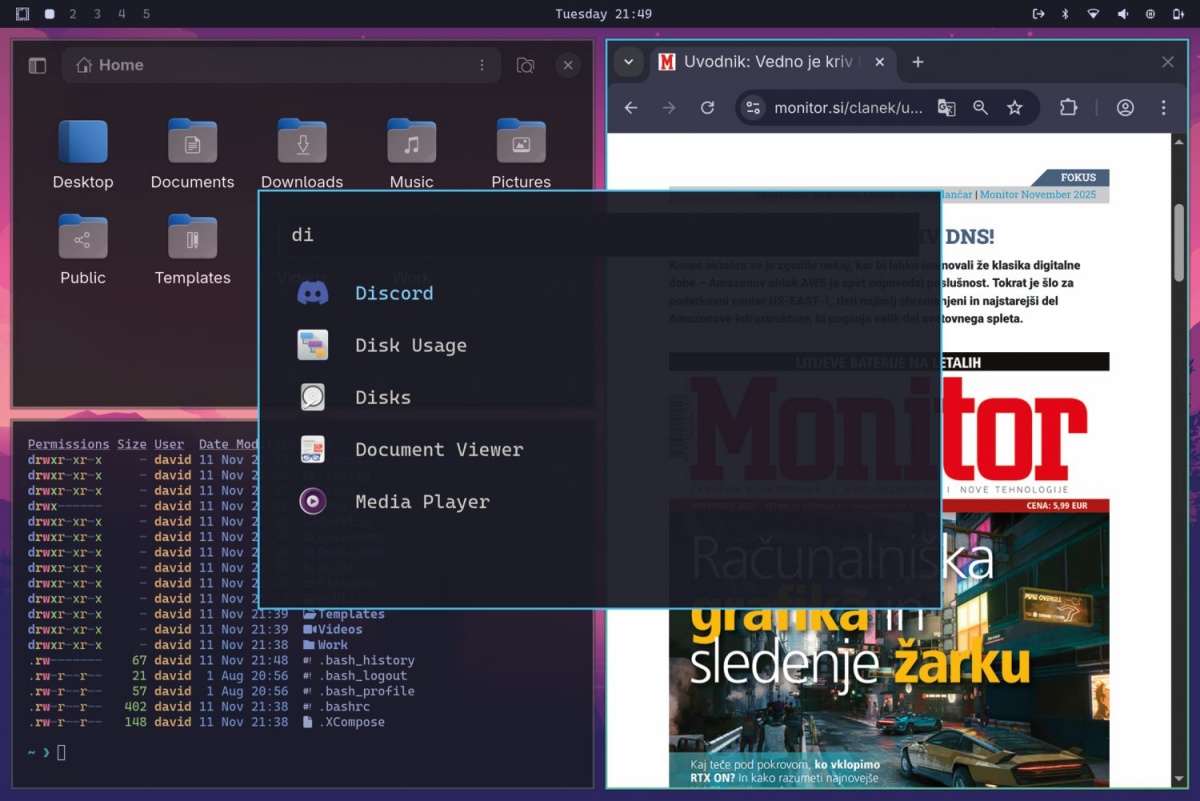The height and width of the screenshot is (801, 1200).
Task: Focus the launcher search field containing "di"
Action: (600, 235)
